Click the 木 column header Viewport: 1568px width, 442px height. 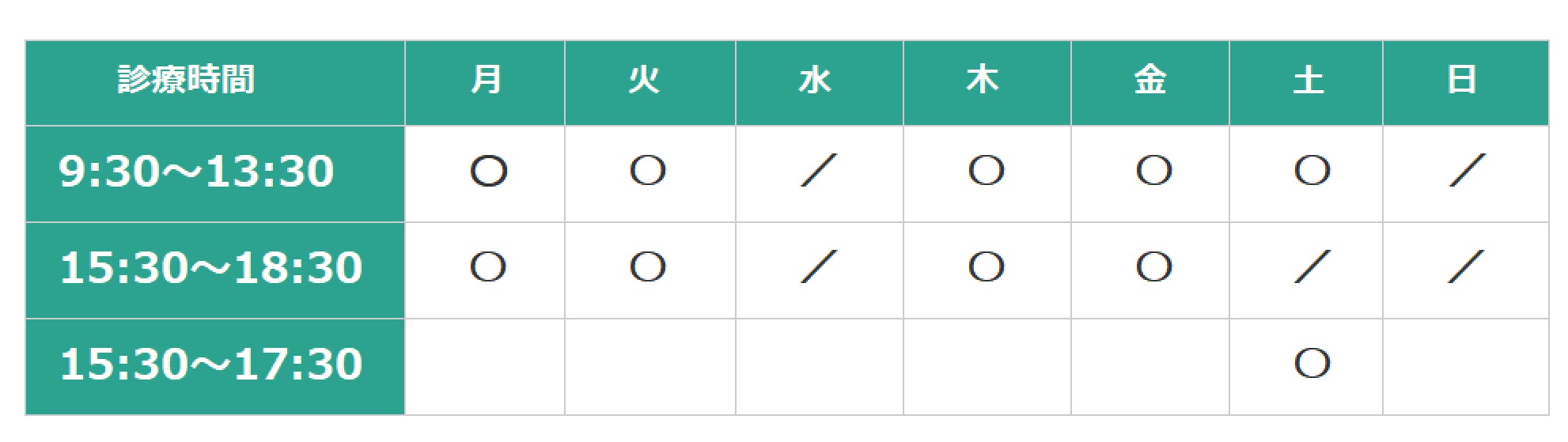(x=983, y=81)
